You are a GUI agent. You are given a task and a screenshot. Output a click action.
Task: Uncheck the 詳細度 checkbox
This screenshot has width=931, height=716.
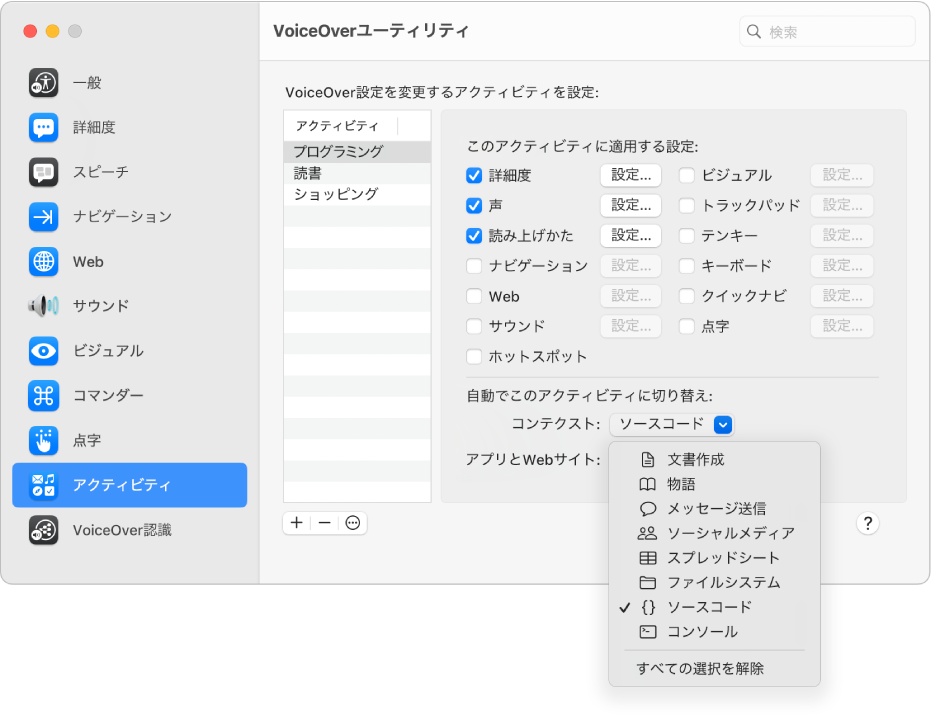click(x=473, y=175)
